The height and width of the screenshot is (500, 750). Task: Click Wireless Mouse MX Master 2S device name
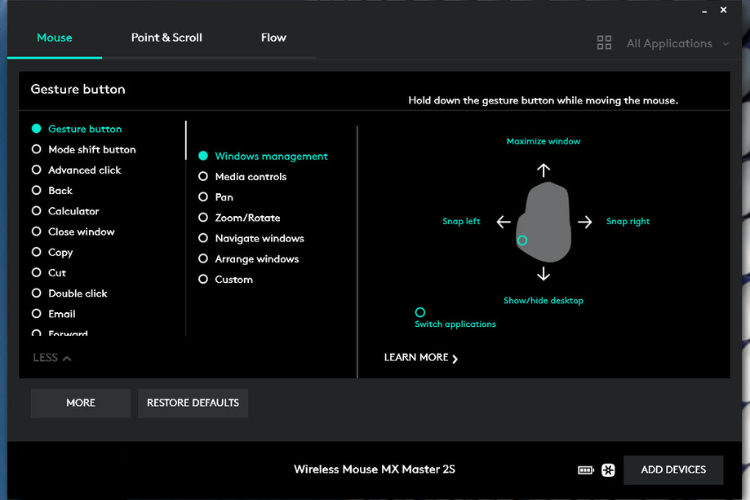coord(375,469)
